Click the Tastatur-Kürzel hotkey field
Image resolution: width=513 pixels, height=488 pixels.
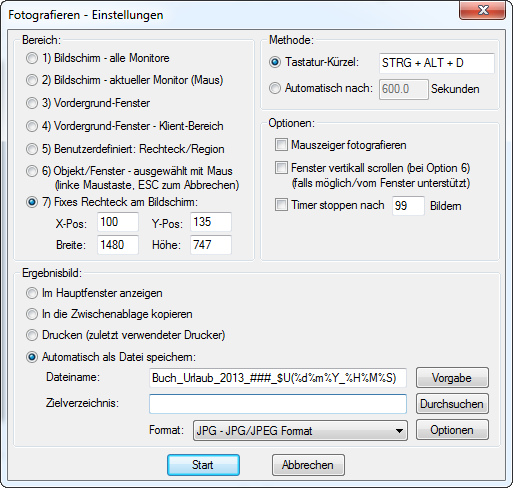pos(436,63)
